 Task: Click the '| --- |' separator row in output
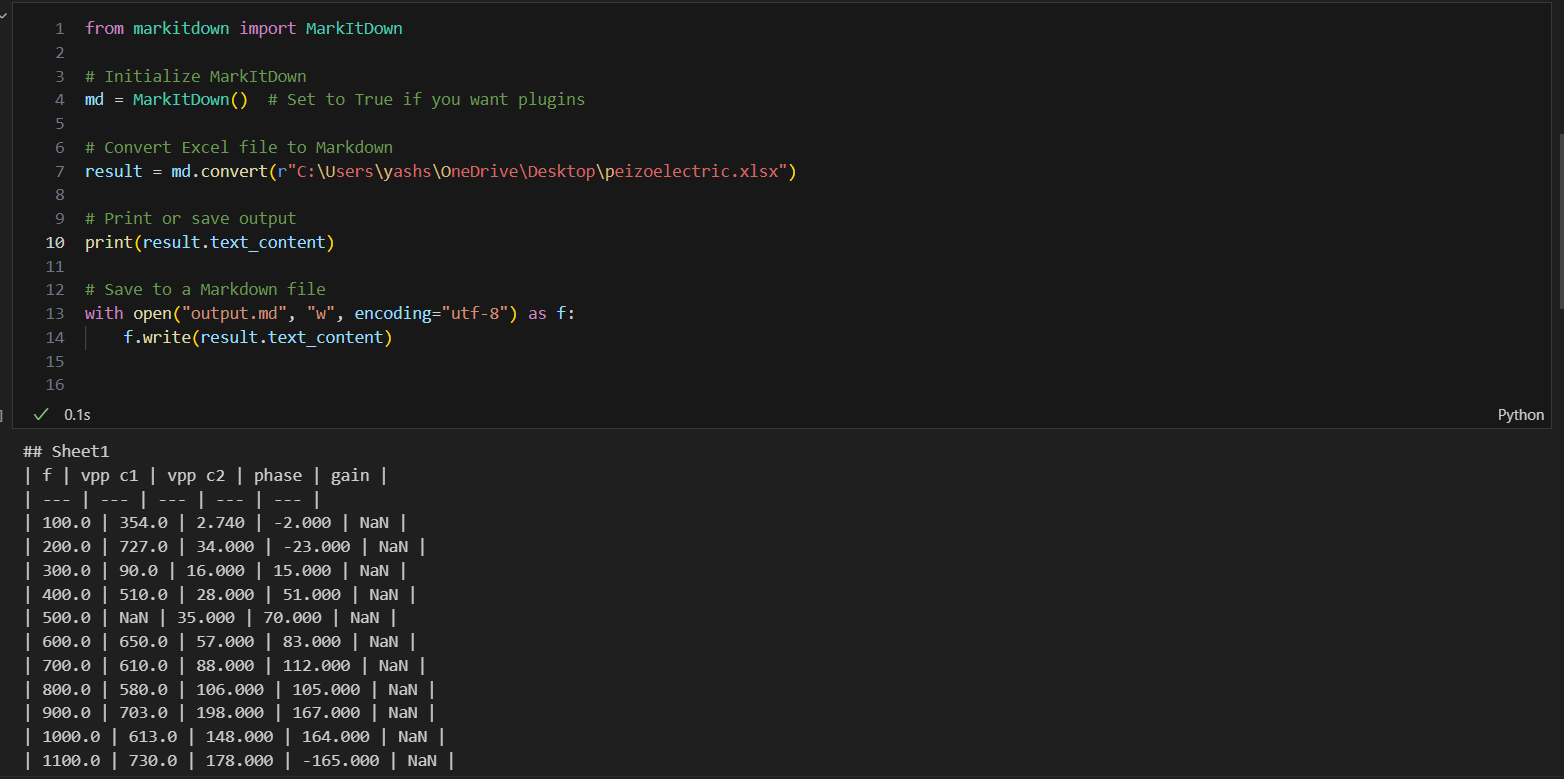[171, 500]
